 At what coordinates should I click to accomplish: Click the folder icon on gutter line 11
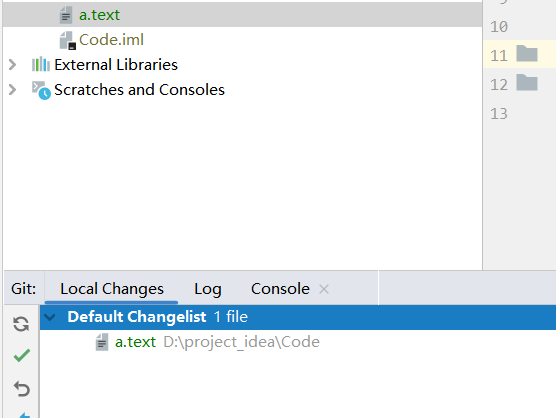527,54
